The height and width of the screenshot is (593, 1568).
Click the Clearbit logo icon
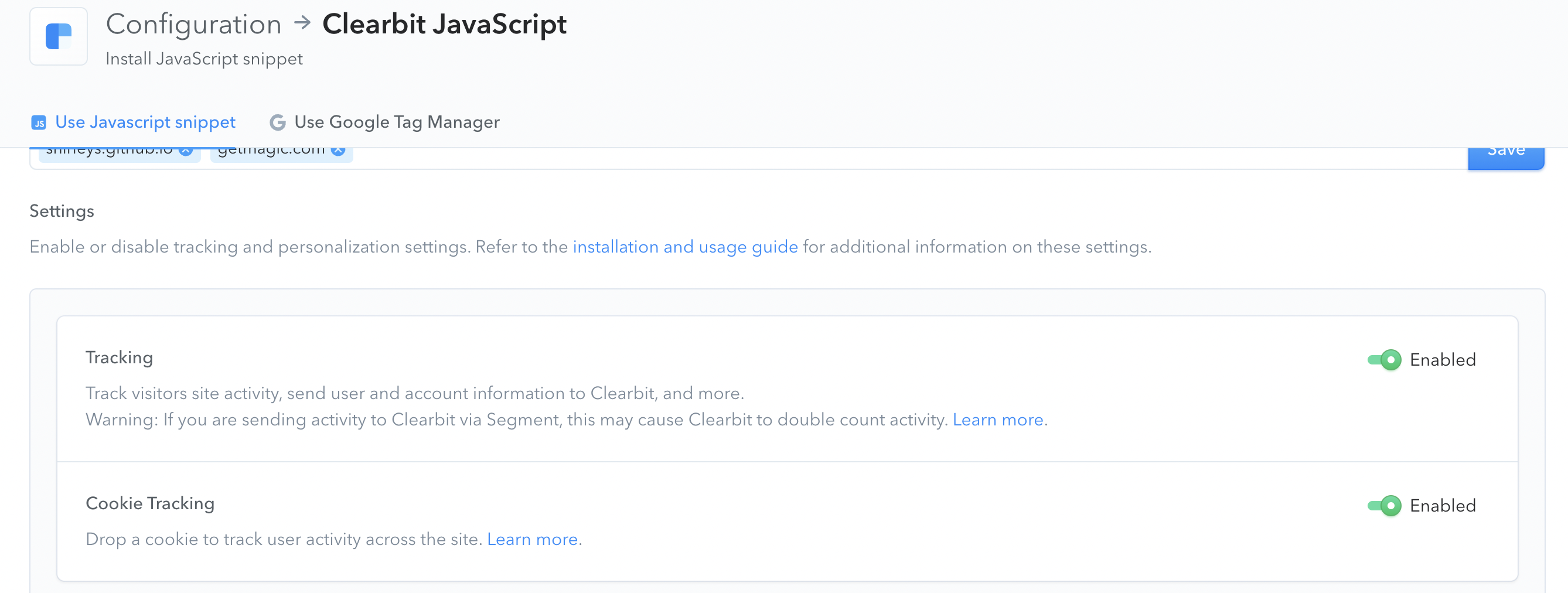tap(59, 36)
